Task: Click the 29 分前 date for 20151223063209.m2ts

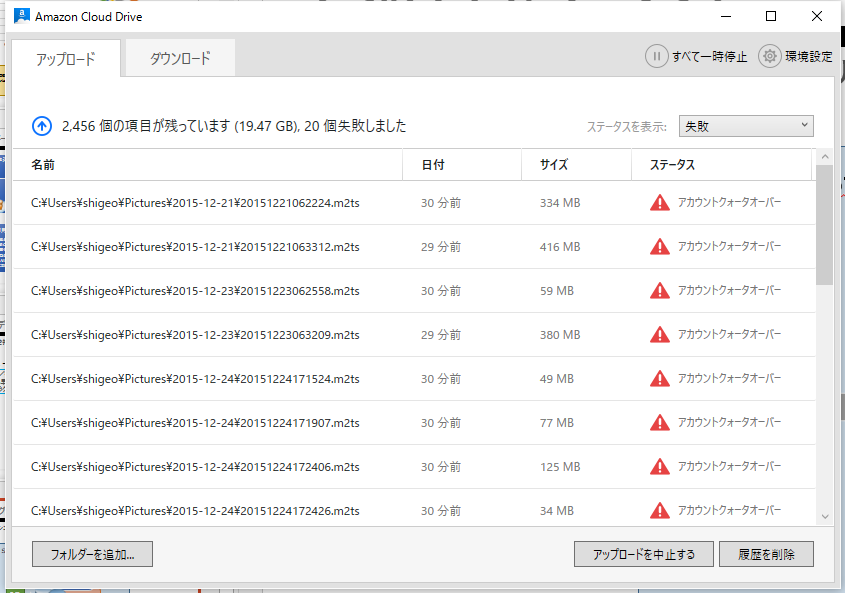Action: tap(441, 335)
